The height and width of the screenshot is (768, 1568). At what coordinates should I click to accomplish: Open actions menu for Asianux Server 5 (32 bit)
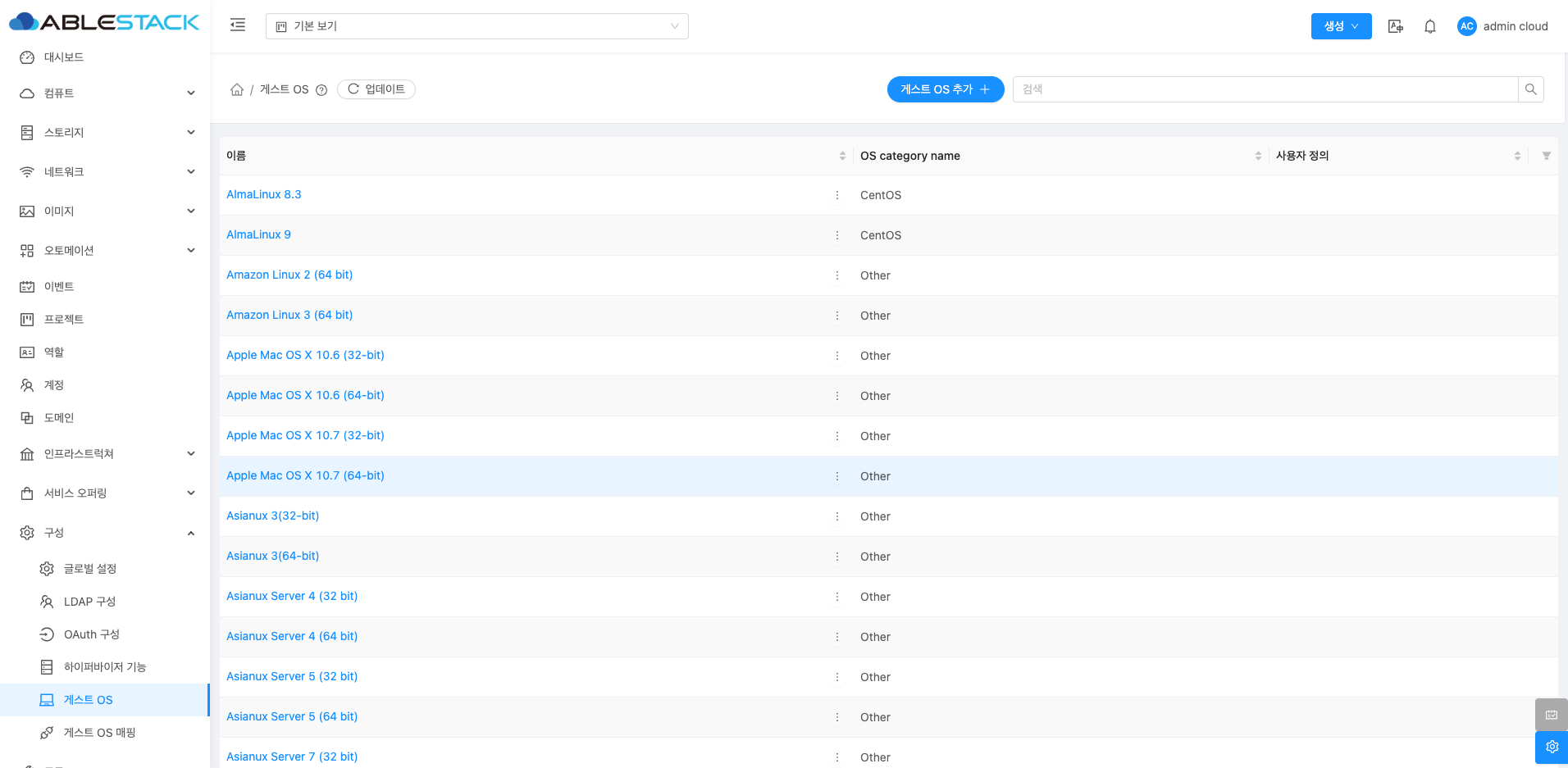[836, 677]
